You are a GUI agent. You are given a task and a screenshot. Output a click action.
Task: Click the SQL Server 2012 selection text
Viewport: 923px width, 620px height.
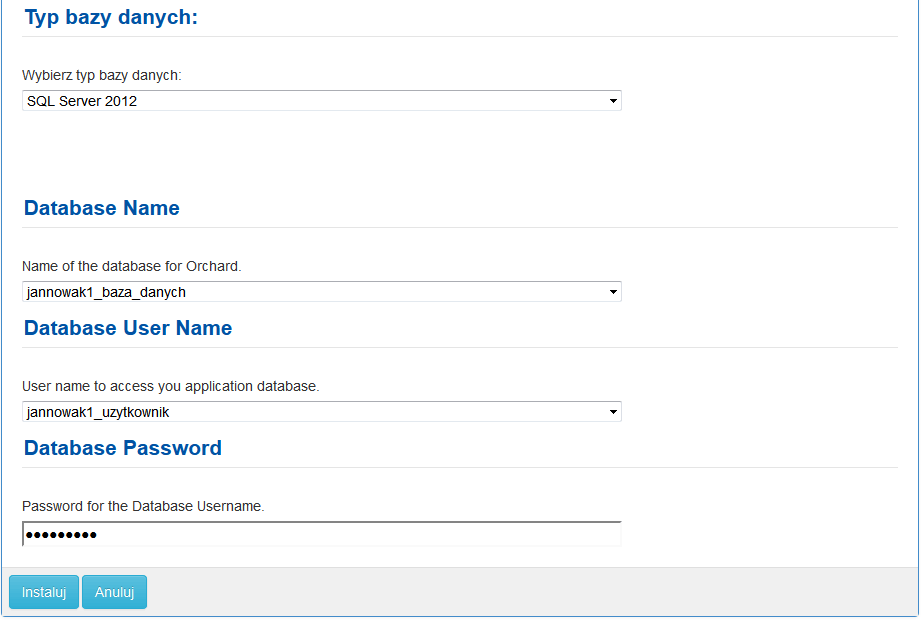(x=82, y=101)
